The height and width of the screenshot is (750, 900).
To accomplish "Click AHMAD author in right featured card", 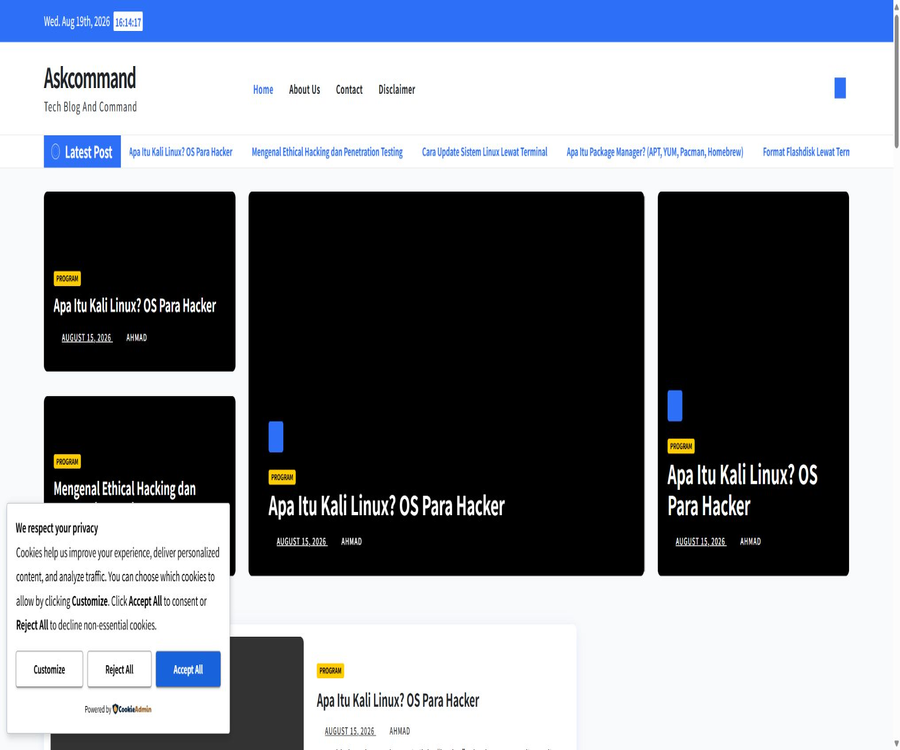I will (750, 541).
